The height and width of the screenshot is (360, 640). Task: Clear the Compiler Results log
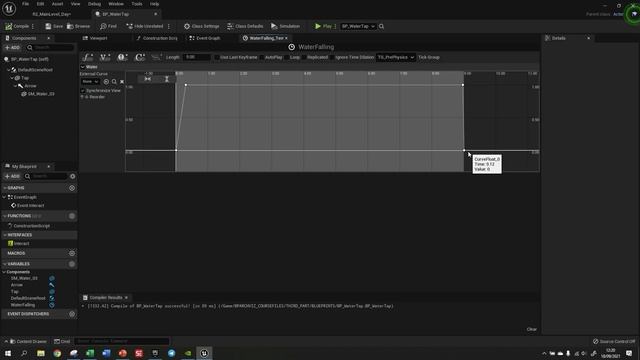tap(531, 329)
